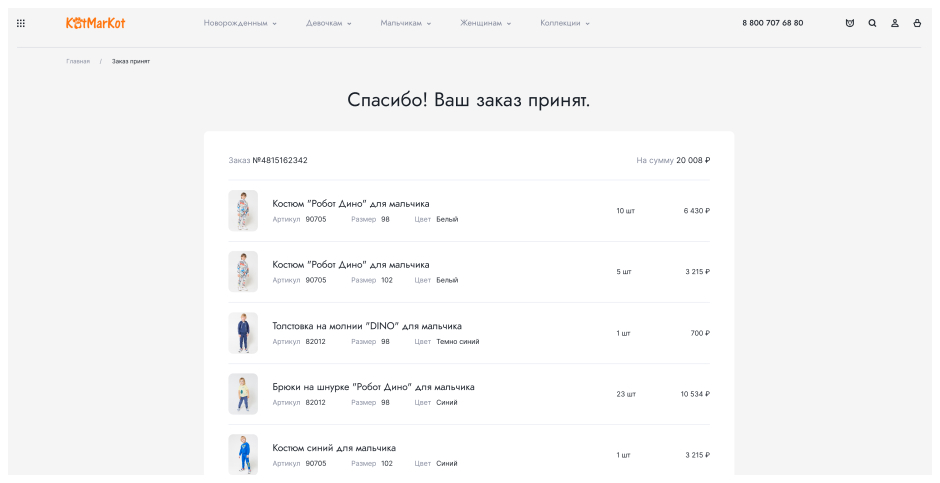
Task: Open the Коллекции menu item
Action: click(x=560, y=23)
